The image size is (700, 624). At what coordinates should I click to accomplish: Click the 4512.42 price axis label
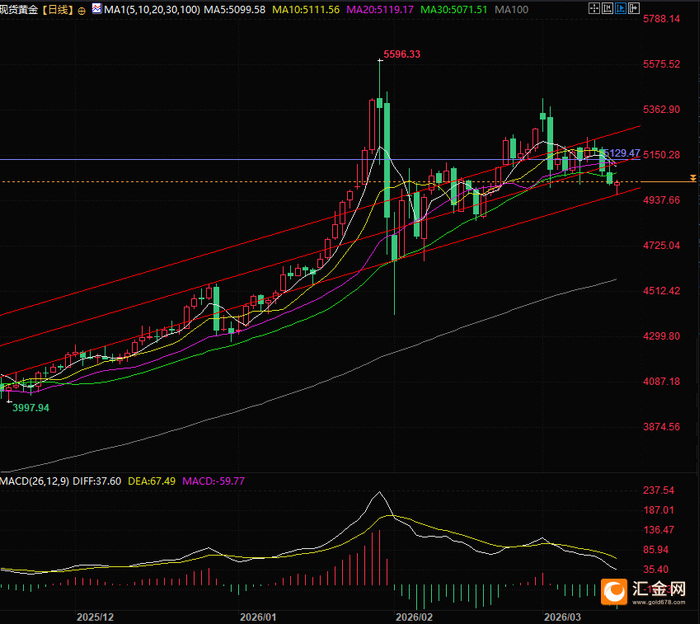pos(661,291)
